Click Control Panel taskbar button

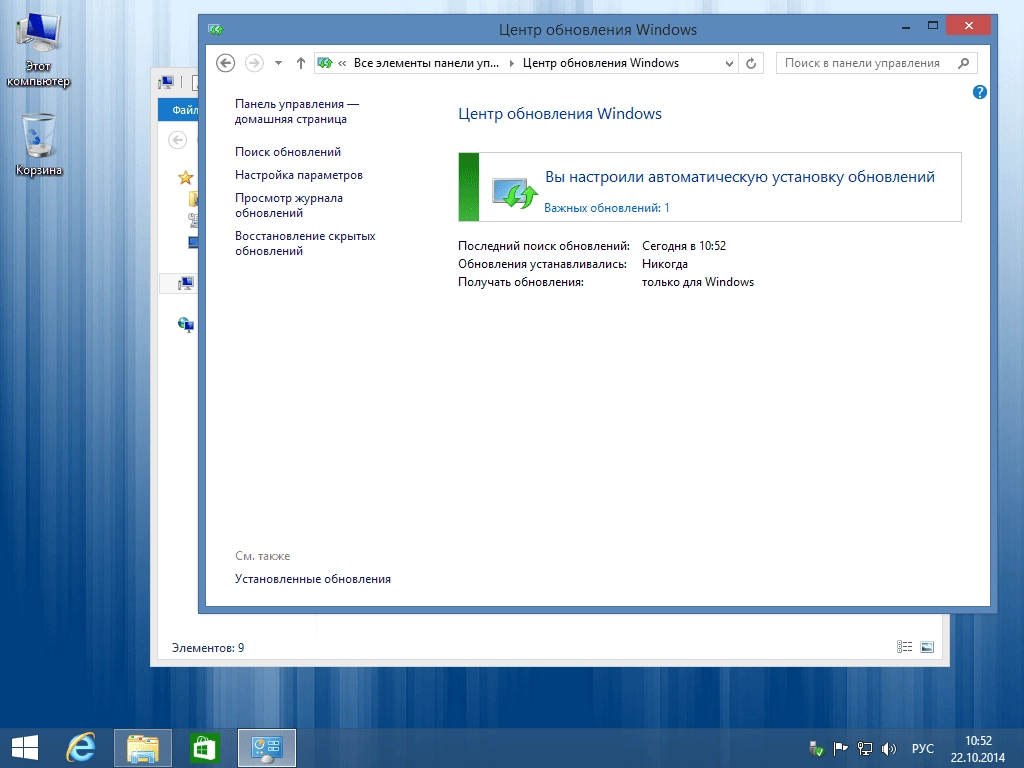(266, 748)
